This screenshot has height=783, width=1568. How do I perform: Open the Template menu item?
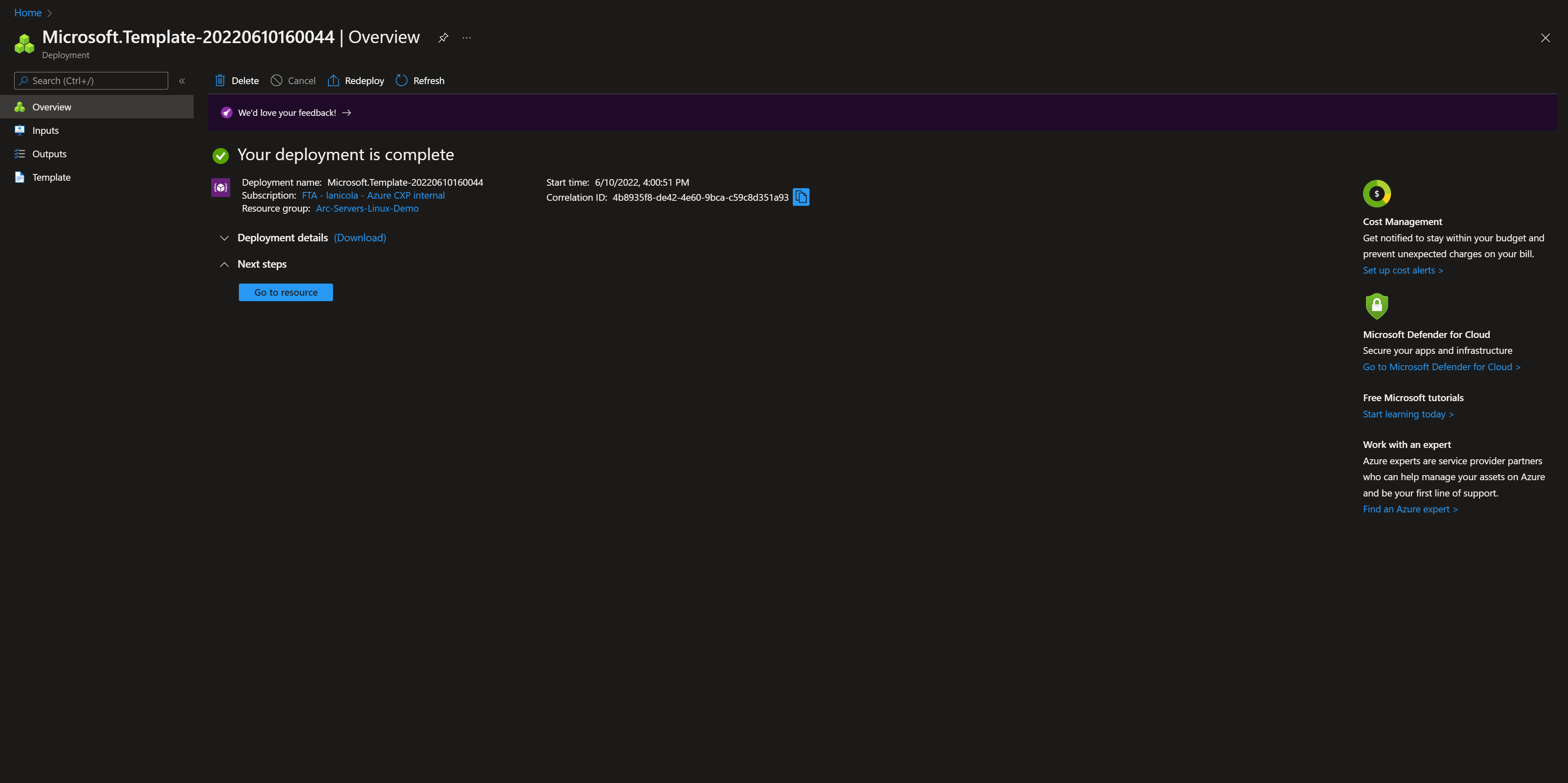[51, 177]
